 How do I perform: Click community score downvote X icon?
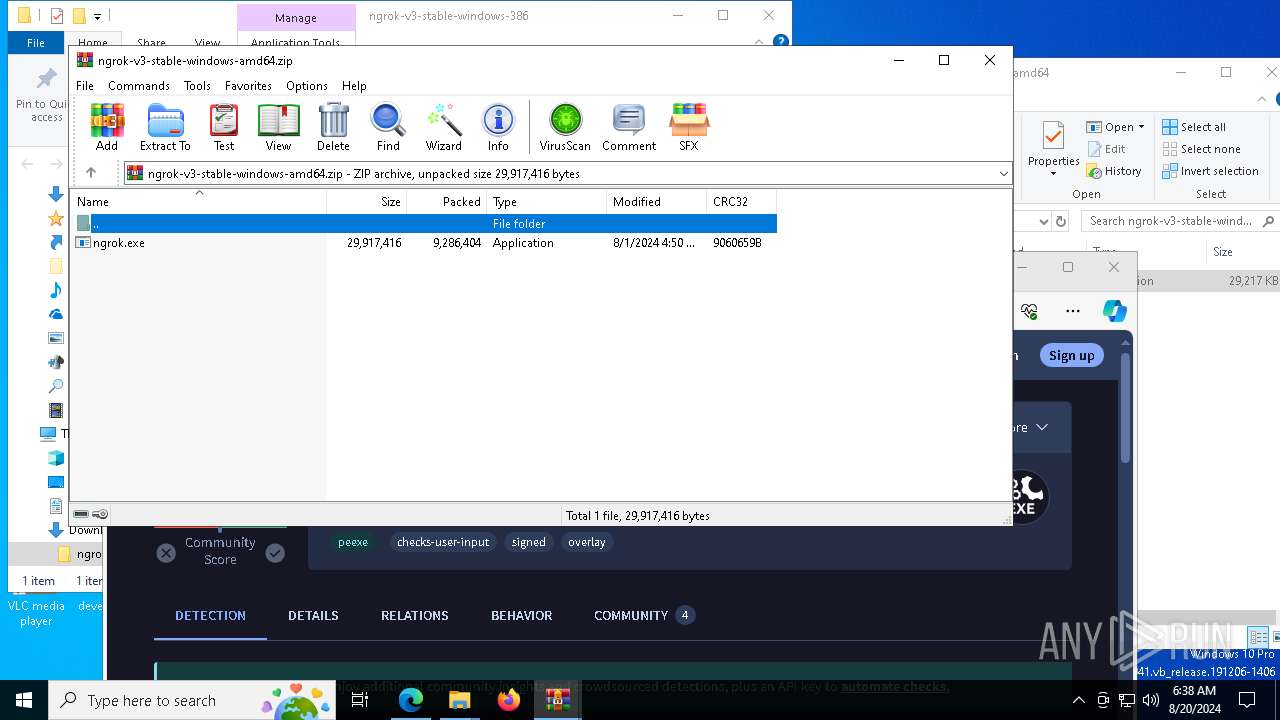166,552
